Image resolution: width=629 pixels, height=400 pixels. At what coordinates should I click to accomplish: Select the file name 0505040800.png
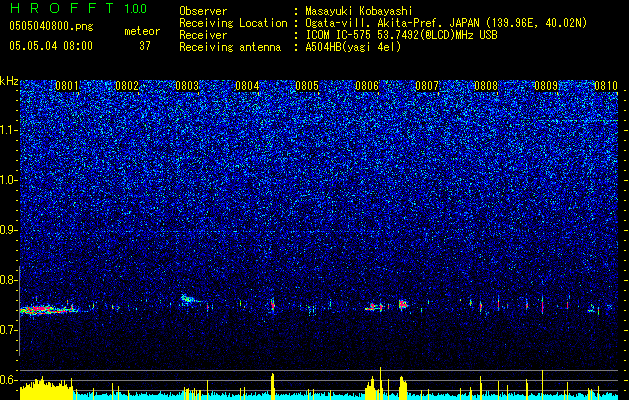[x=51, y=26]
